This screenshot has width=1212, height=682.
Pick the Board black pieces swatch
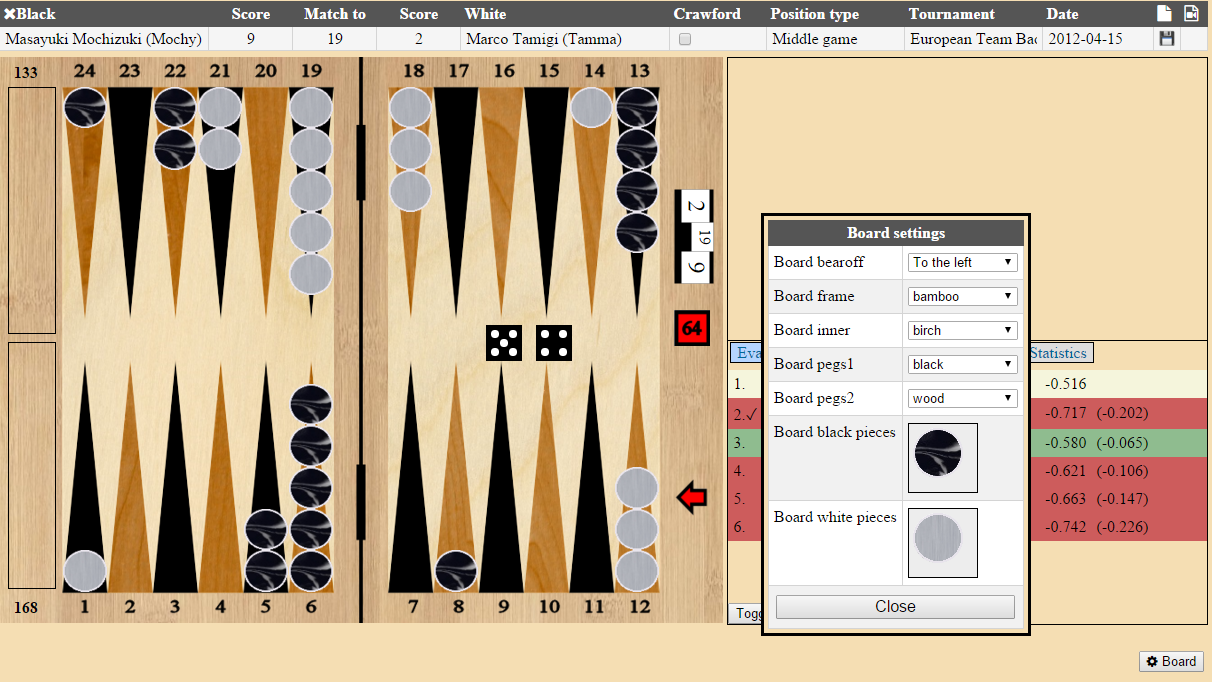point(942,457)
